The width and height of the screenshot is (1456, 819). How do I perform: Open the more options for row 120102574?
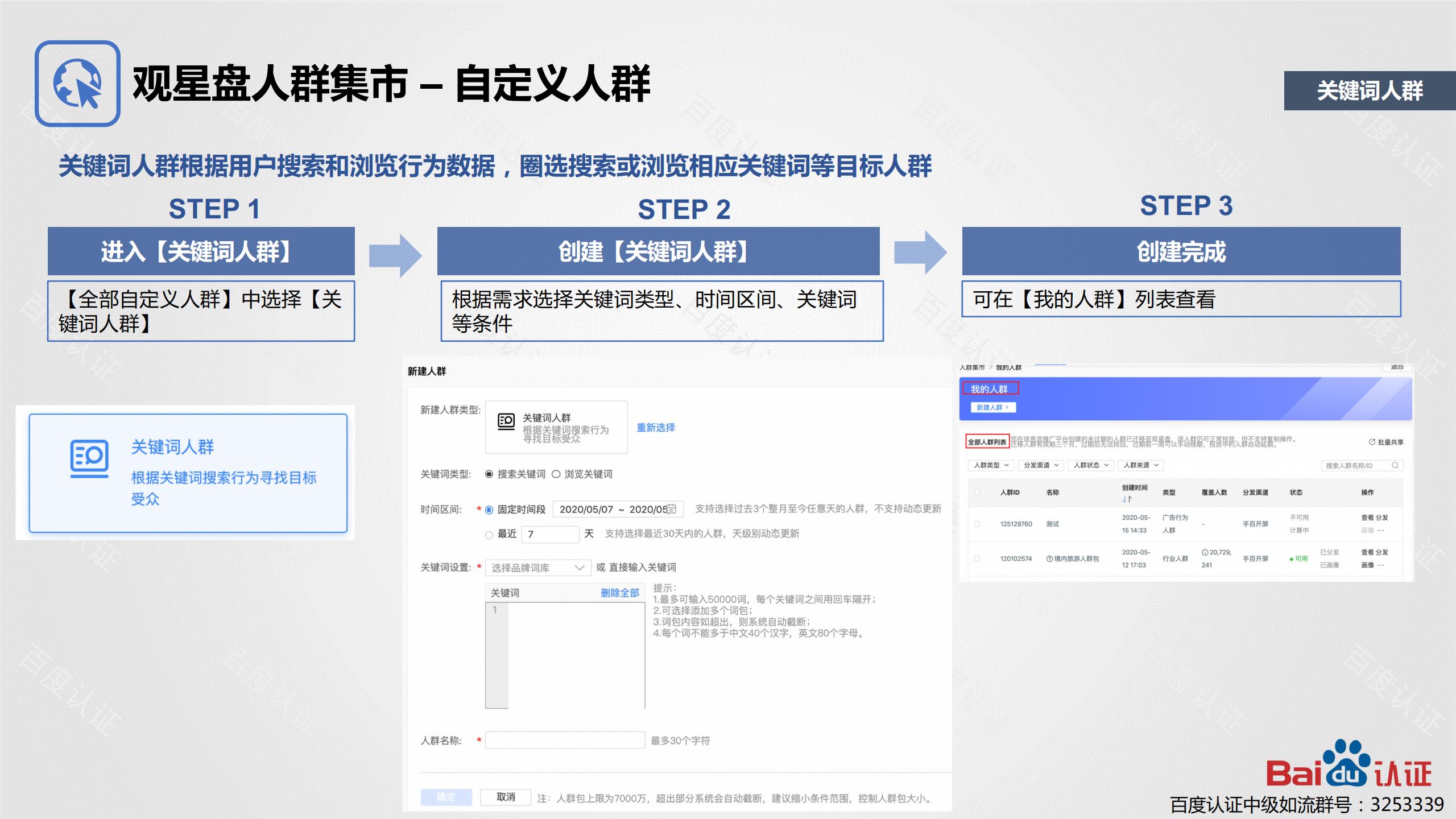coord(1381,565)
